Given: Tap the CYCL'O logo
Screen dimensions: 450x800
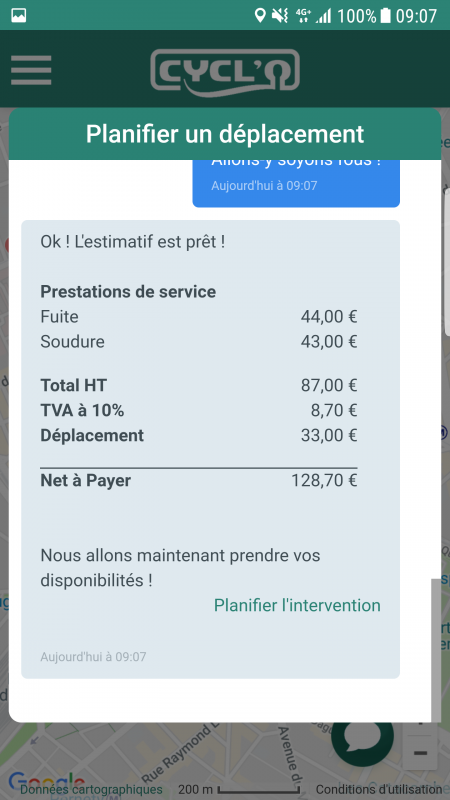Looking at the screenshot, I should tap(225, 73).
